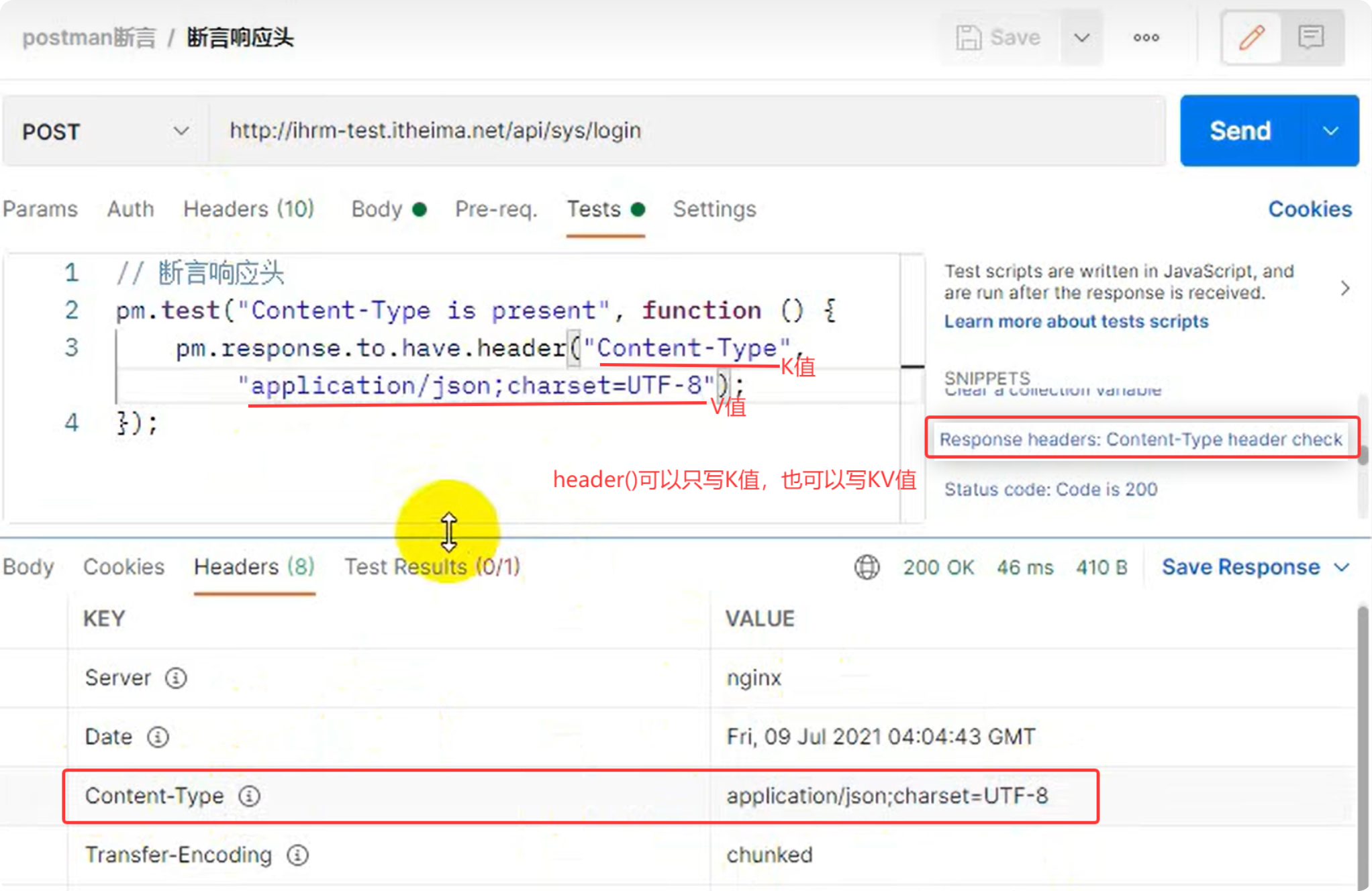Expand the Save button dropdown arrow
This screenshot has width=1372, height=891.
click(1081, 38)
